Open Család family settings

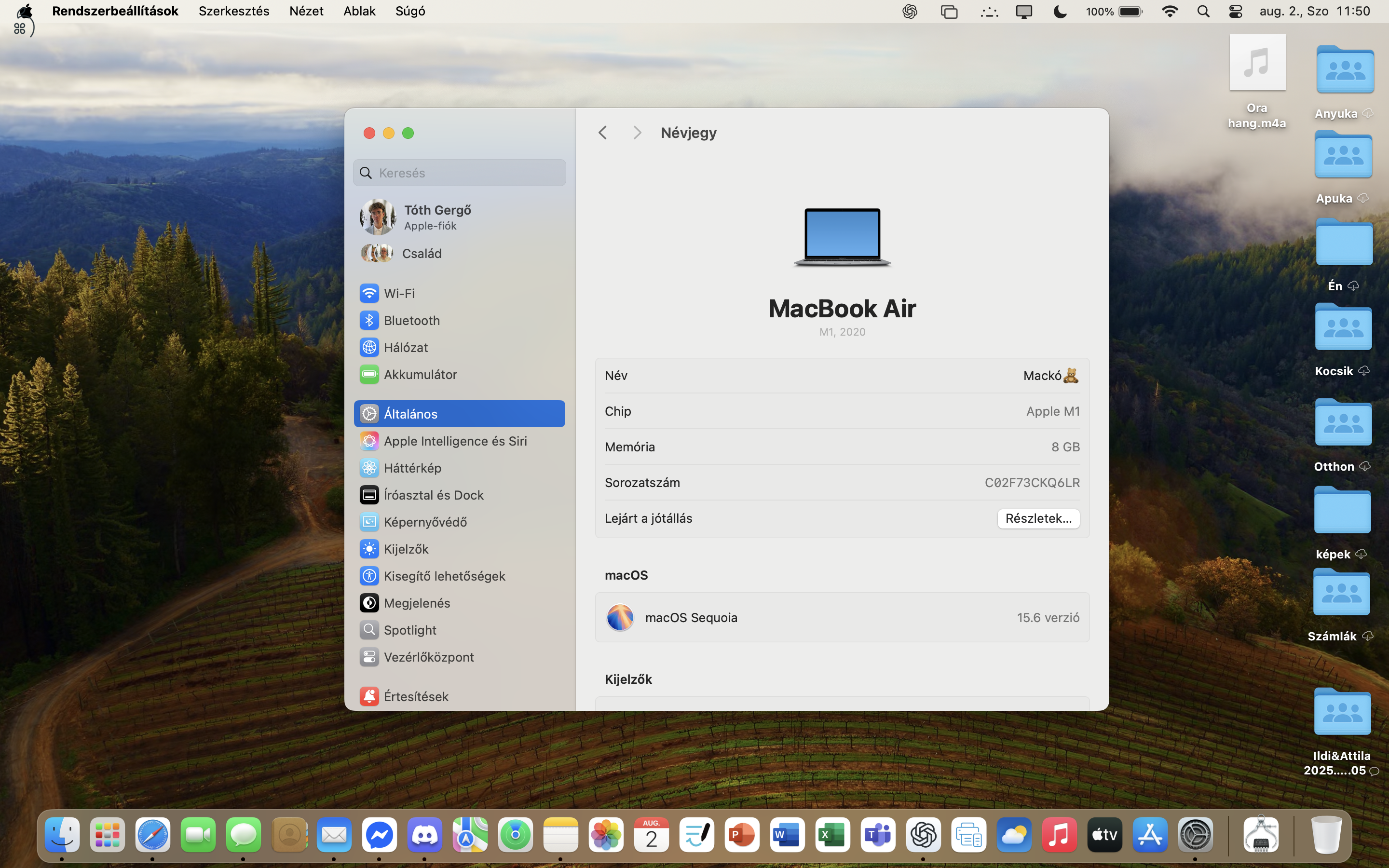tap(459, 253)
